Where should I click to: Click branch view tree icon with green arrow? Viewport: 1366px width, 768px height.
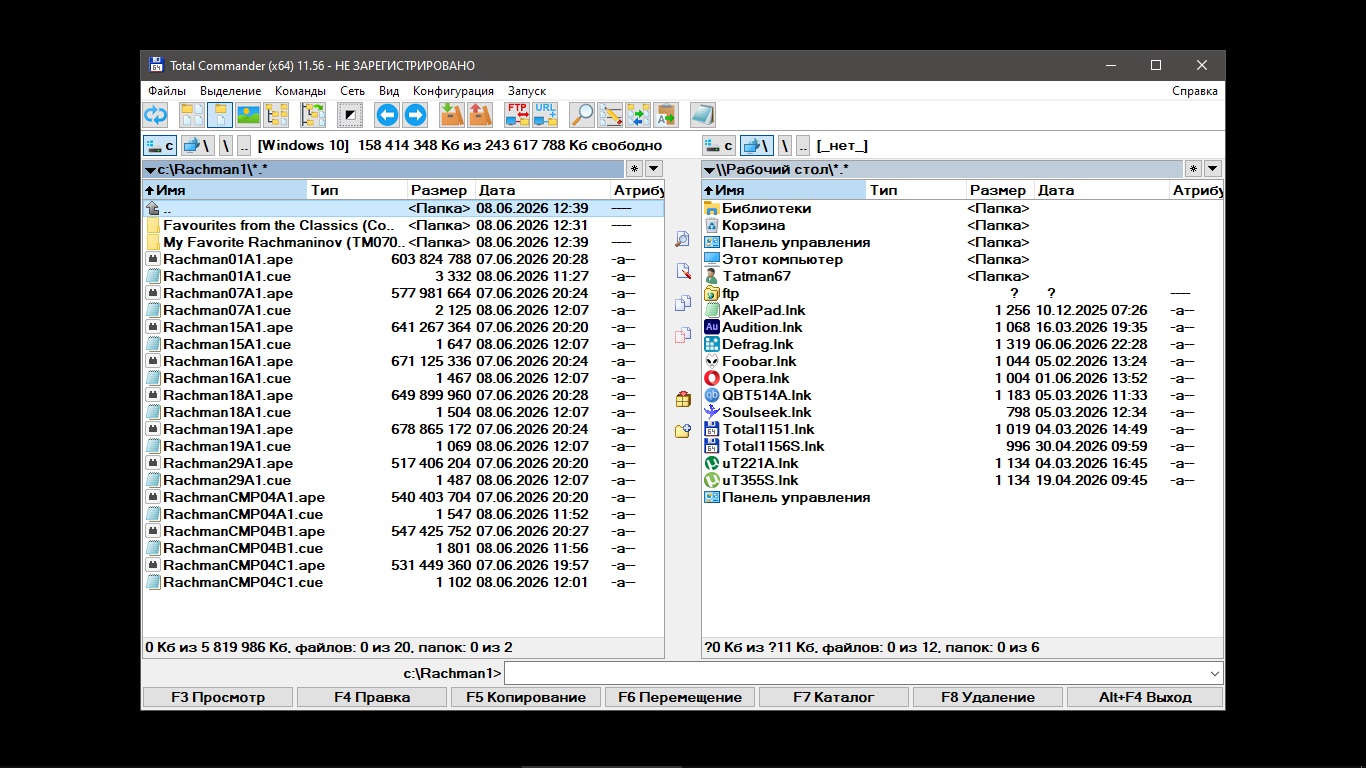point(313,115)
